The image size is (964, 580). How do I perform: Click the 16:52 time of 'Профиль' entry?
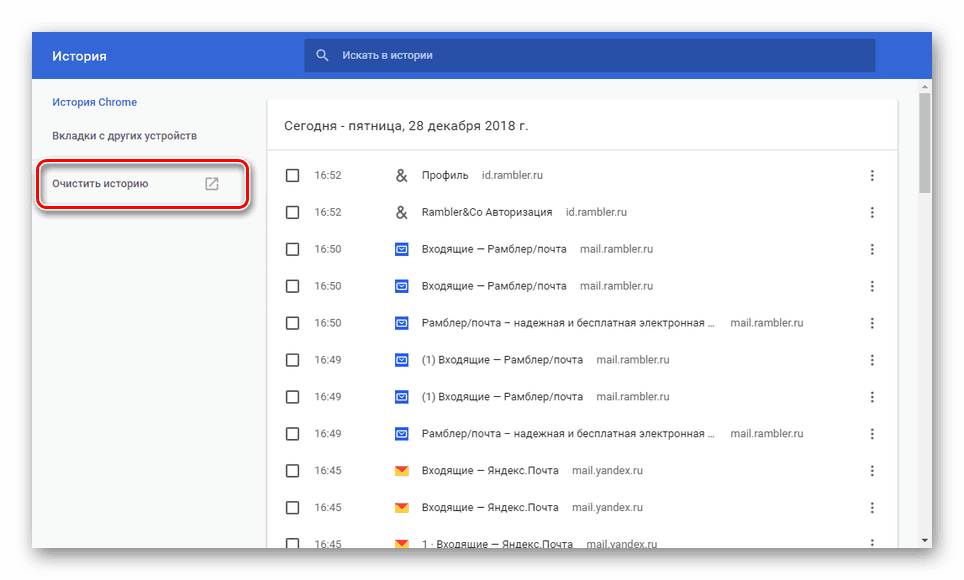328,175
